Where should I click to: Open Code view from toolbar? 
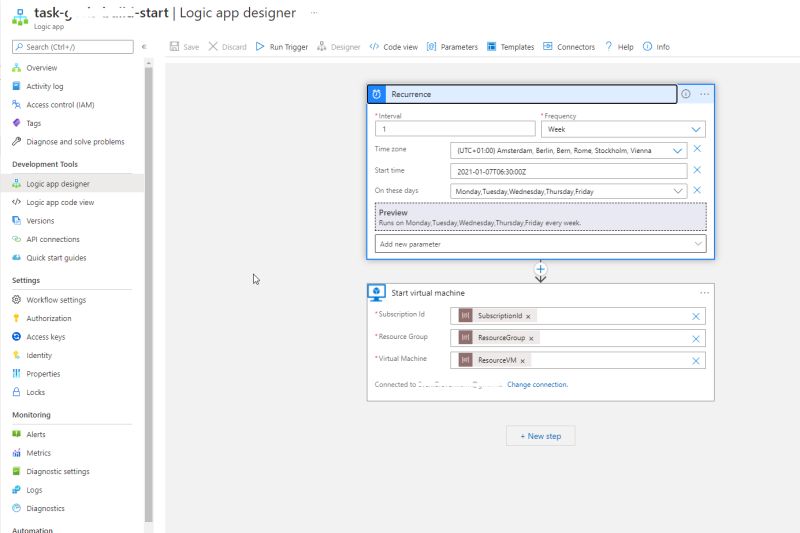tap(393, 46)
